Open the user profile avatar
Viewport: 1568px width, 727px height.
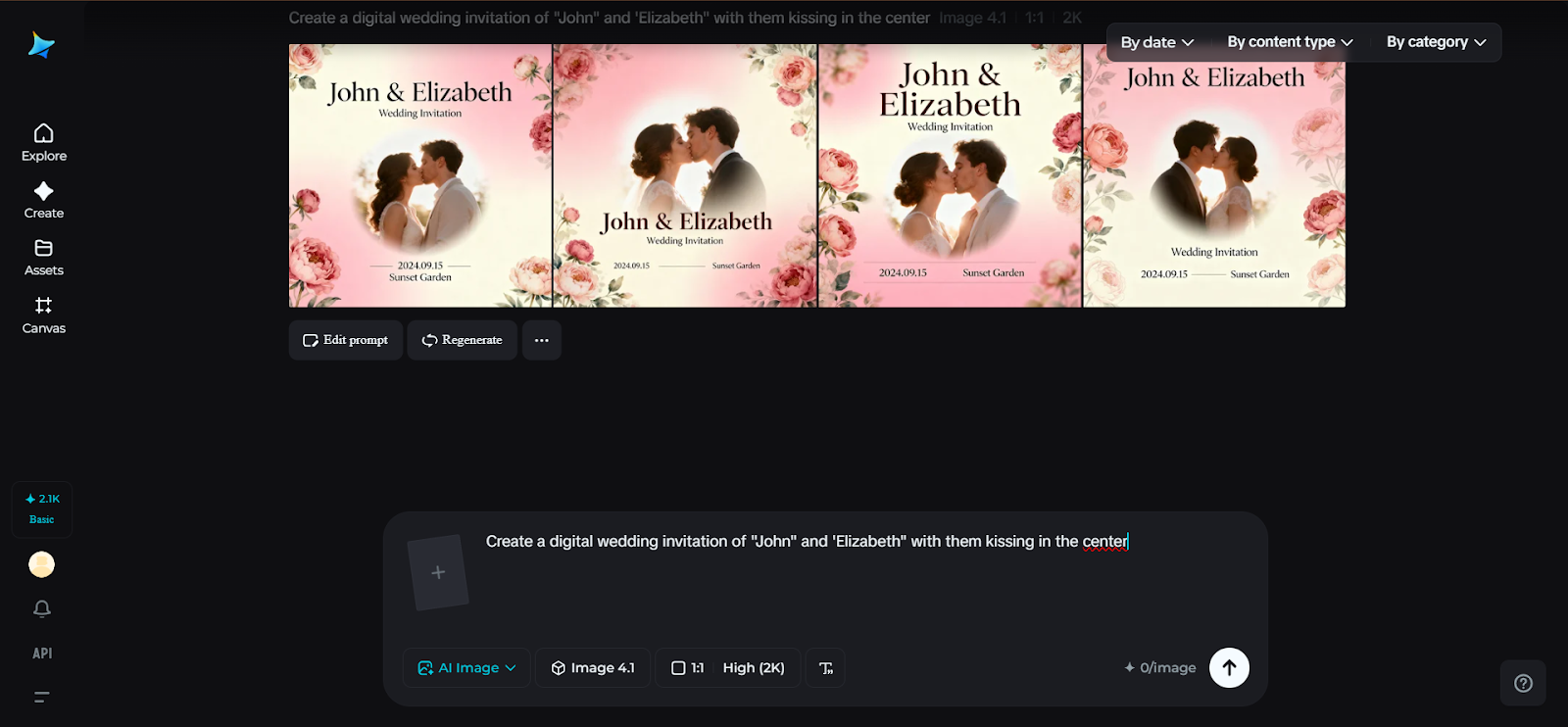tap(41, 564)
